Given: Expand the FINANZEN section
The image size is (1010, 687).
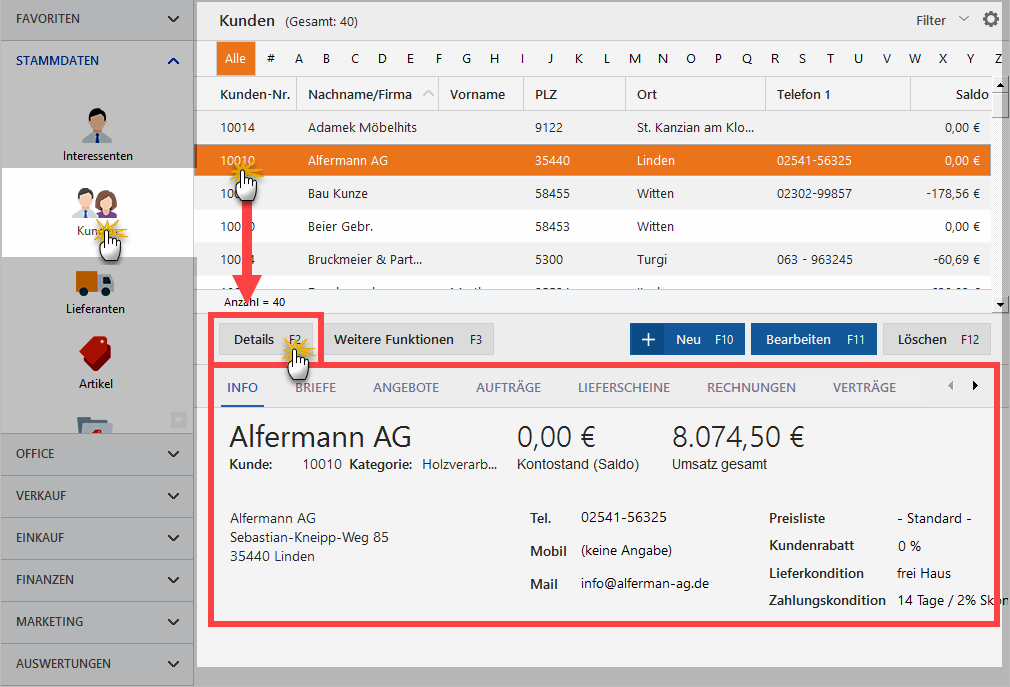Looking at the screenshot, I should click(x=97, y=579).
